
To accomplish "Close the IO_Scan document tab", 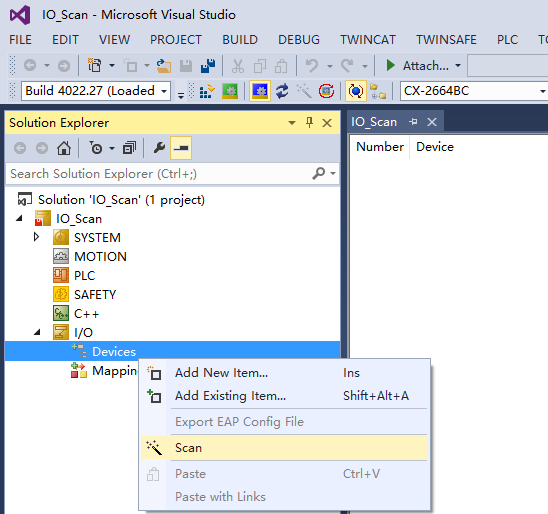I will 432,122.
